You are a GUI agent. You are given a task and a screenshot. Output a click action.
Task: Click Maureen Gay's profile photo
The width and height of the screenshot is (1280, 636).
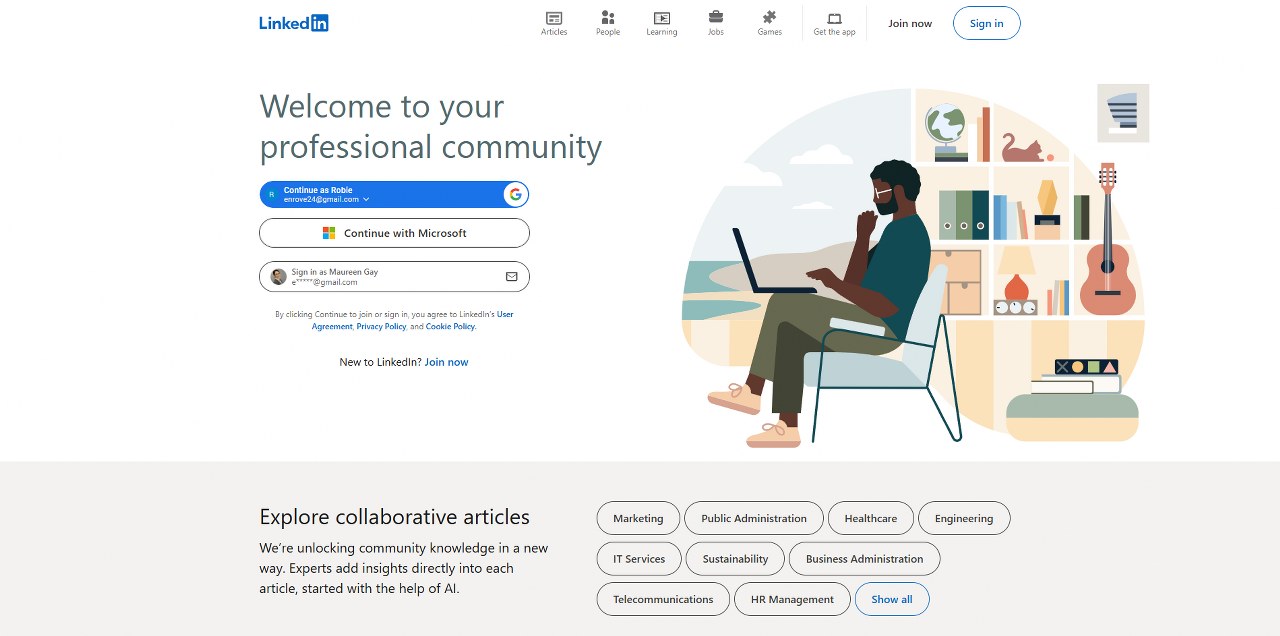coord(279,277)
